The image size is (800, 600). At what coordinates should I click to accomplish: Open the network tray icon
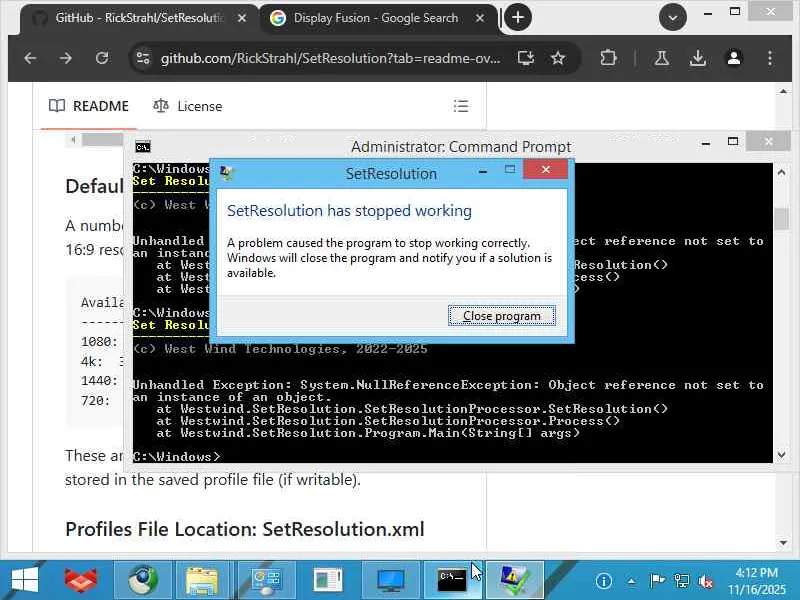[682, 581]
